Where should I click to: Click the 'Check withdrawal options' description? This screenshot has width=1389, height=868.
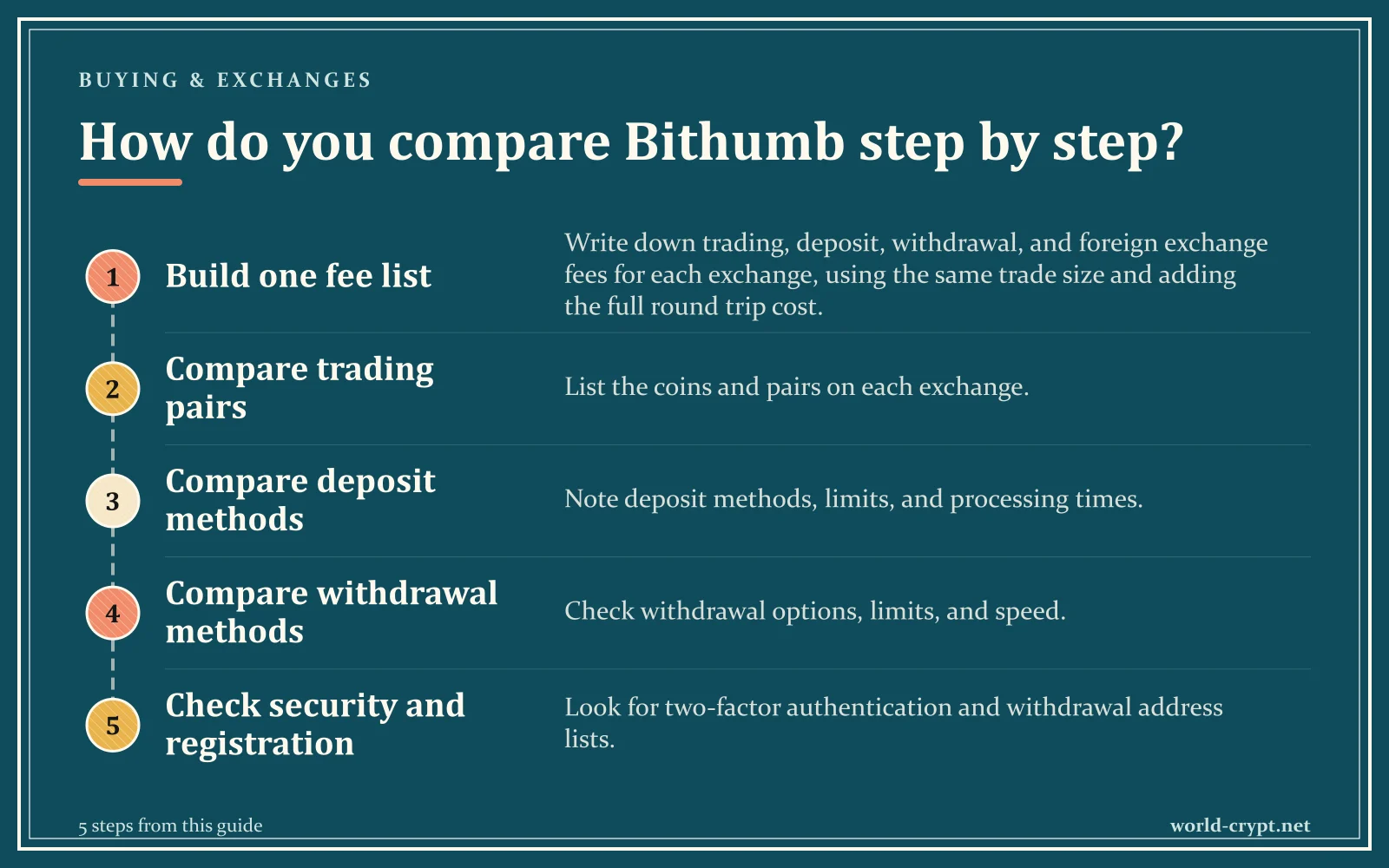(814, 611)
